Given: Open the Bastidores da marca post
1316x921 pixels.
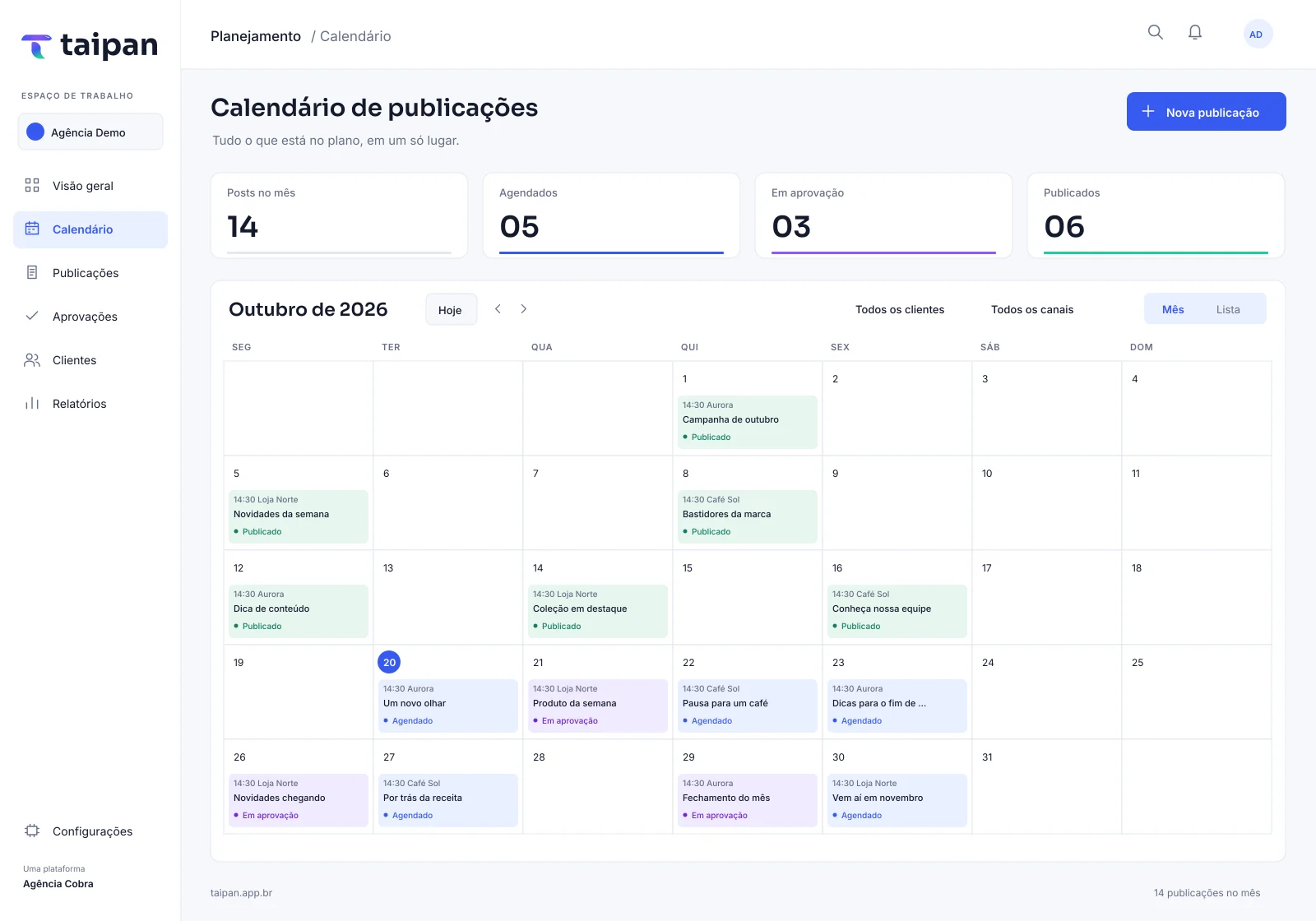Looking at the screenshot, I should tap(748, 516).
